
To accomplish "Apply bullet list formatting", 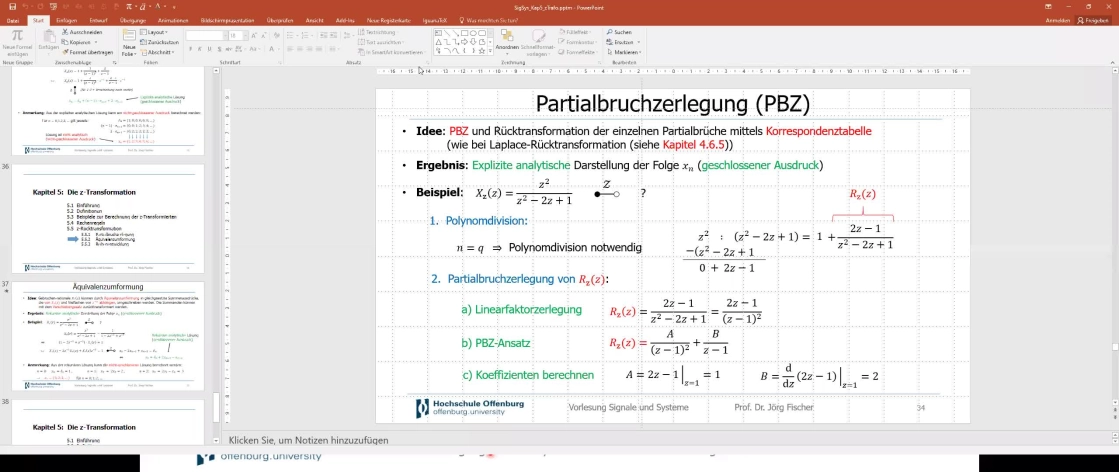I will (289, 35).
